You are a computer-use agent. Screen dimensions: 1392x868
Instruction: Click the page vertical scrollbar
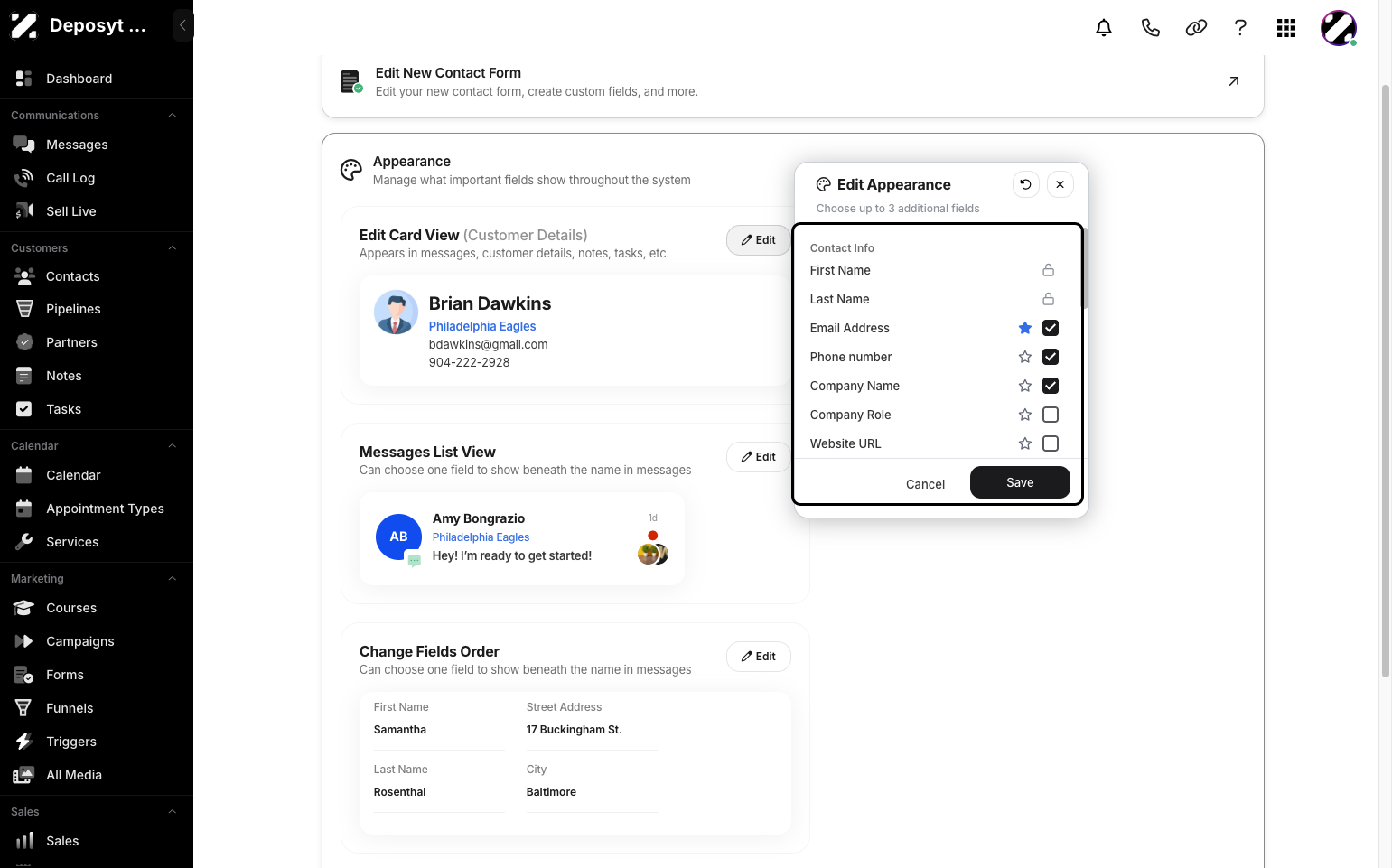tap(1385, 379)
